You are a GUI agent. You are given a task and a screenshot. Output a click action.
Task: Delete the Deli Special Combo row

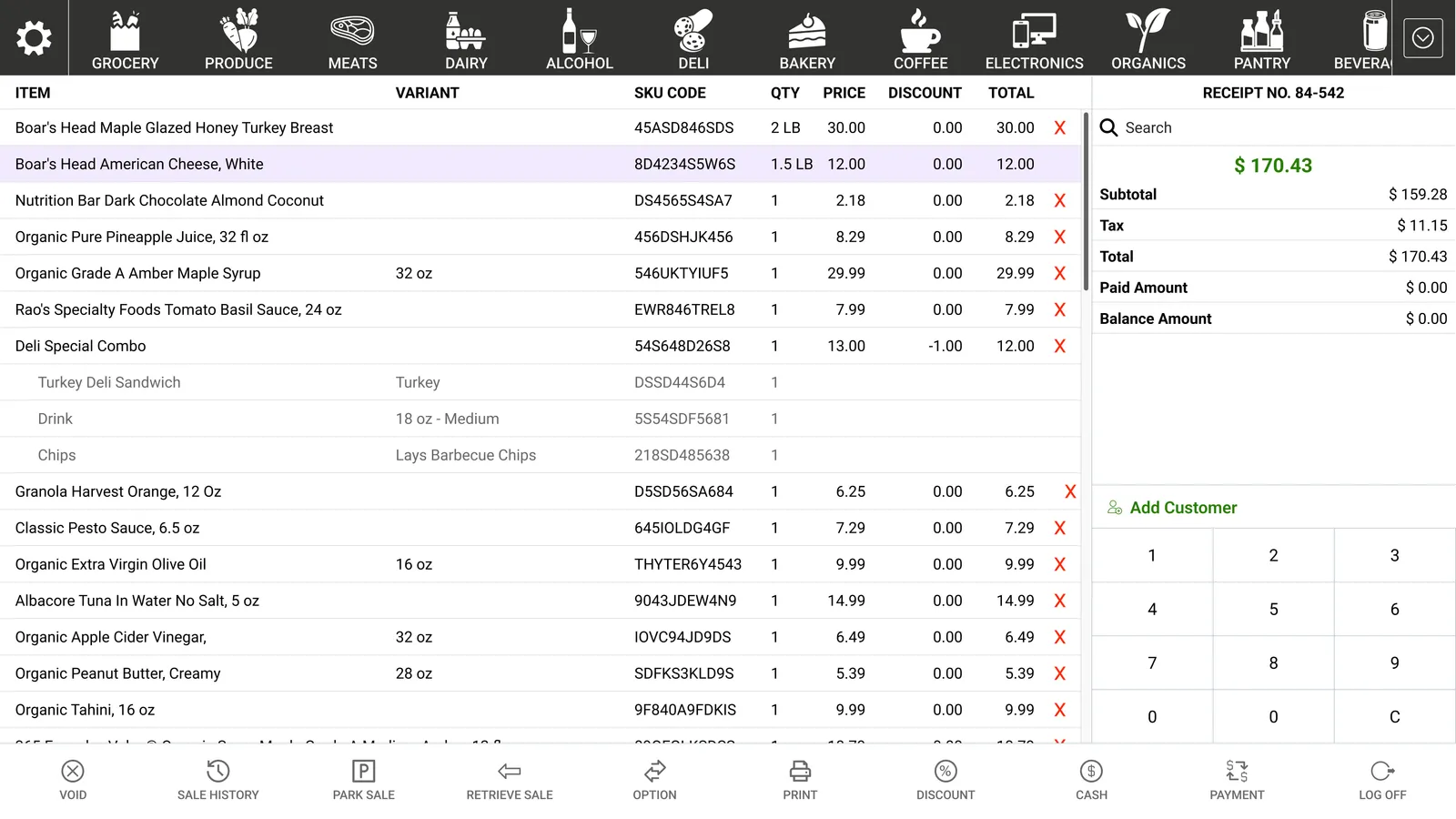click(1060, 347)
